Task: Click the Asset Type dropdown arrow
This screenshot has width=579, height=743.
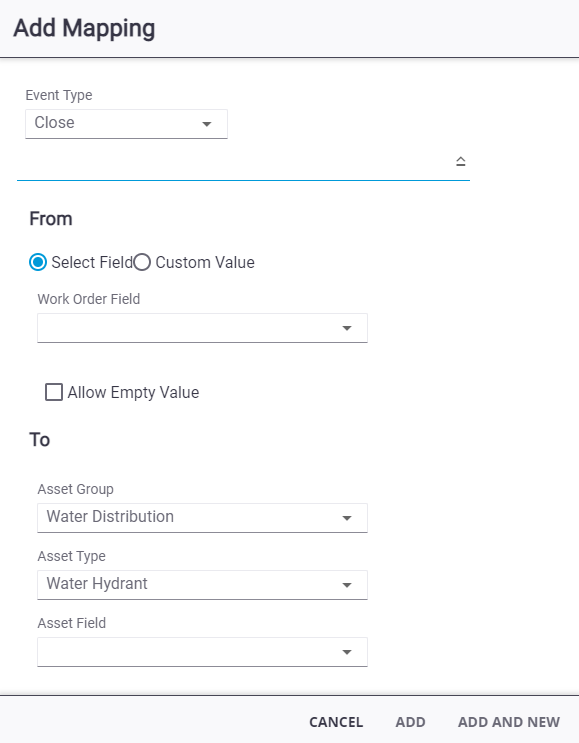Action: 347,585
